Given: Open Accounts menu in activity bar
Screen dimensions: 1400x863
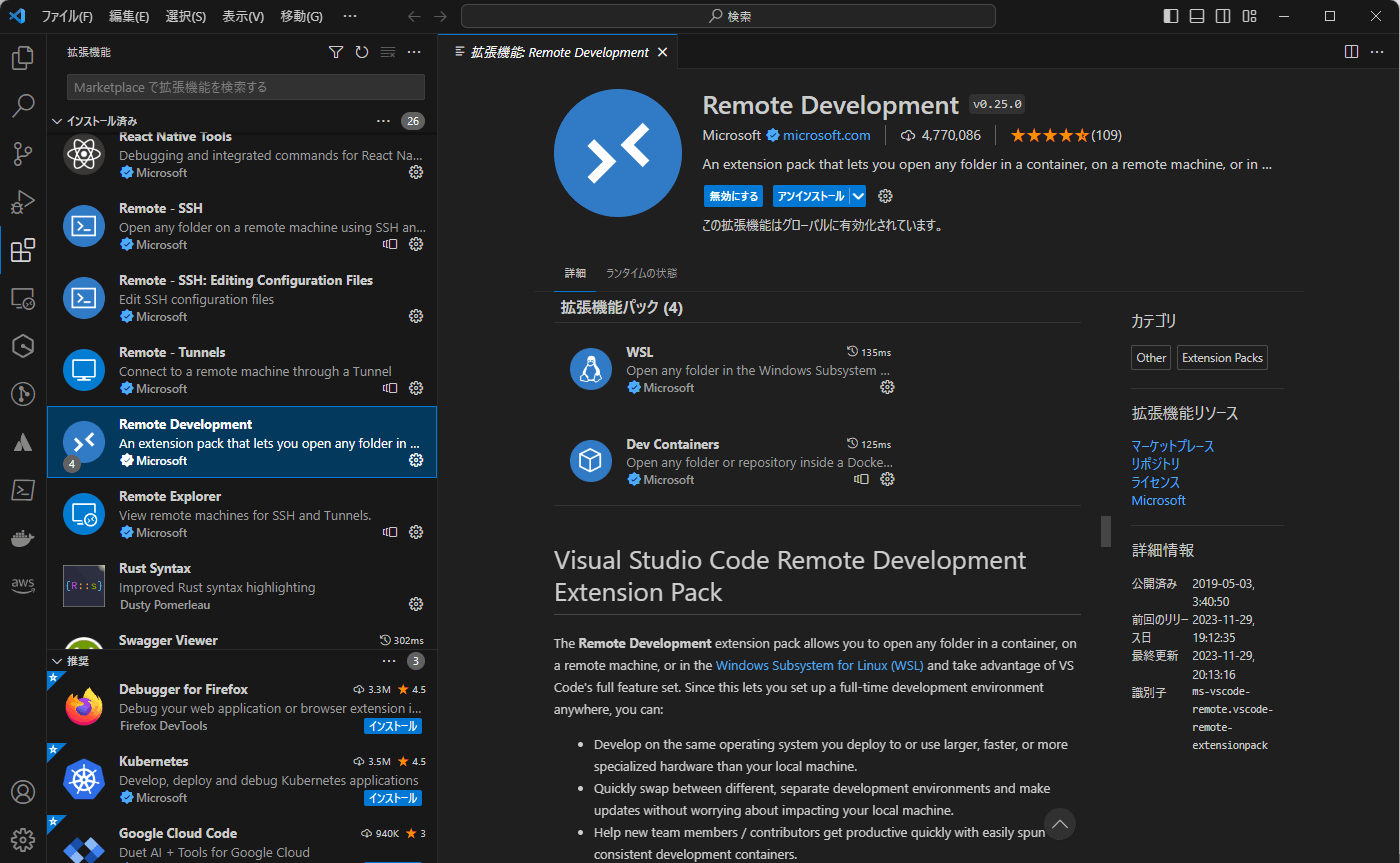Looking at the screenshot, I should pyautogui.click(x=23, y=792).
